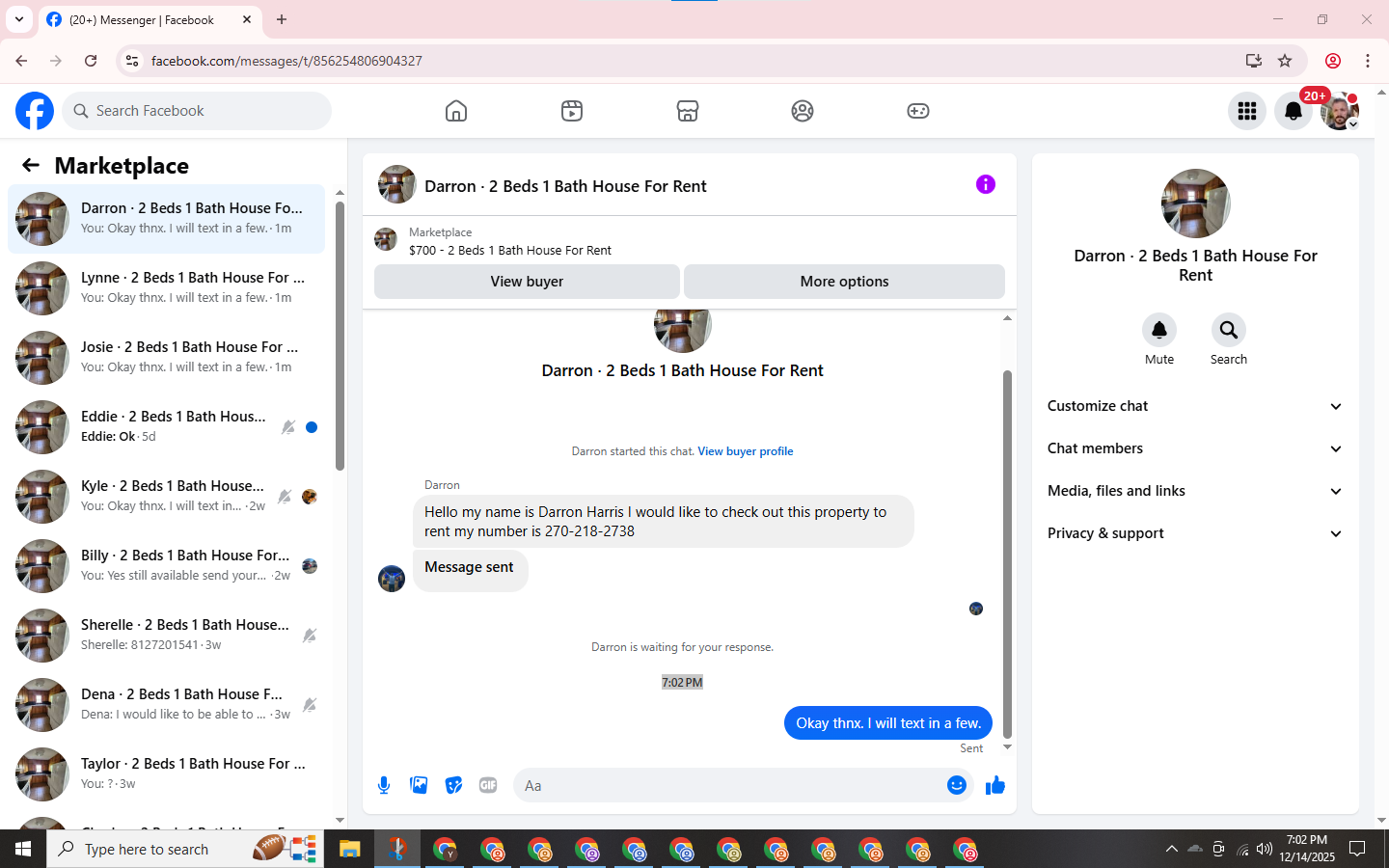
Task: Expand Customize chat section
Action: [x=1195, y=406]
